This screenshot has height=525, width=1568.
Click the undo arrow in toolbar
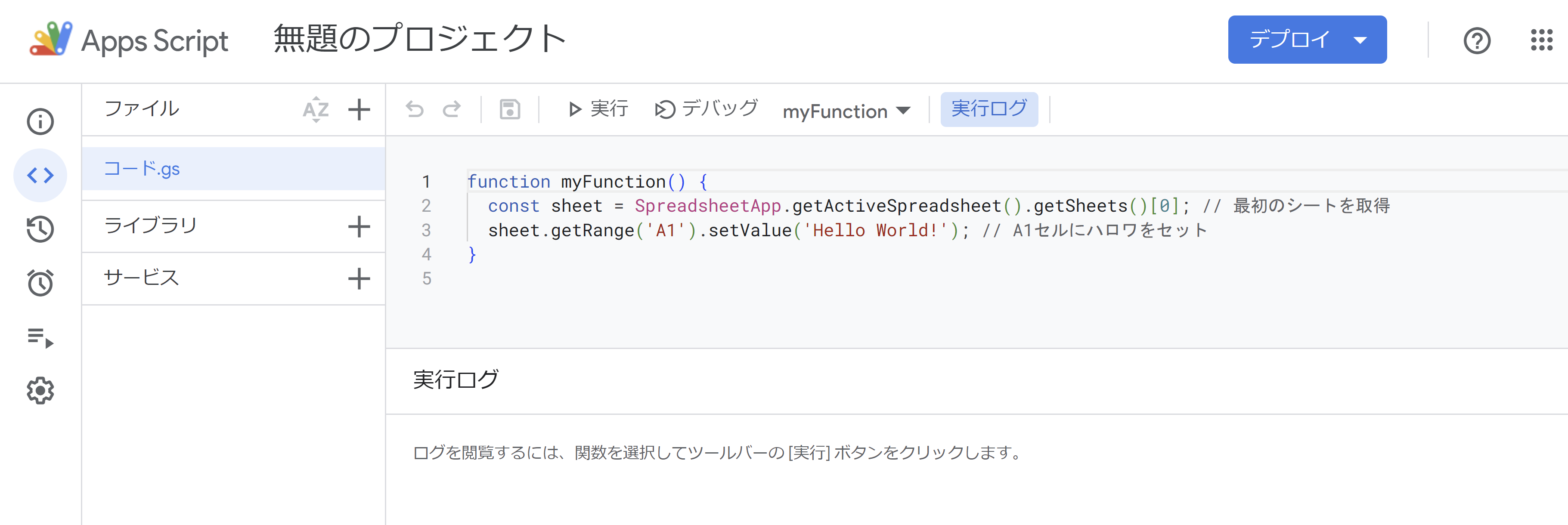click(415, 109)
